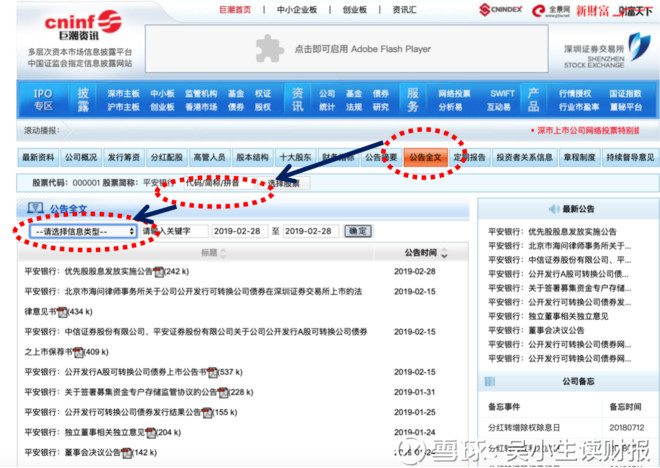The height and width of the screenshot is (468, 660).
Task: Switch to the 章程制度 tab
Action: tap(580, 157)
